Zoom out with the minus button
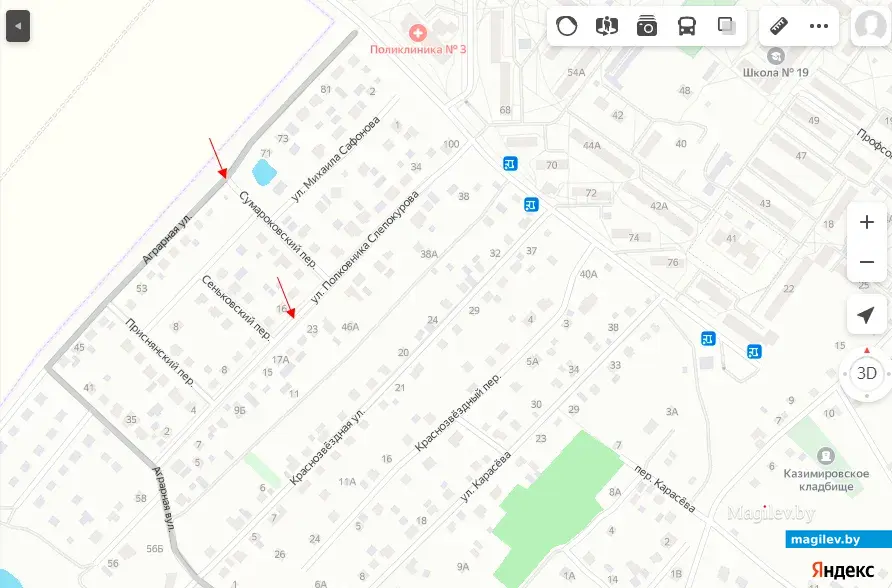 [x=866, y=262]
